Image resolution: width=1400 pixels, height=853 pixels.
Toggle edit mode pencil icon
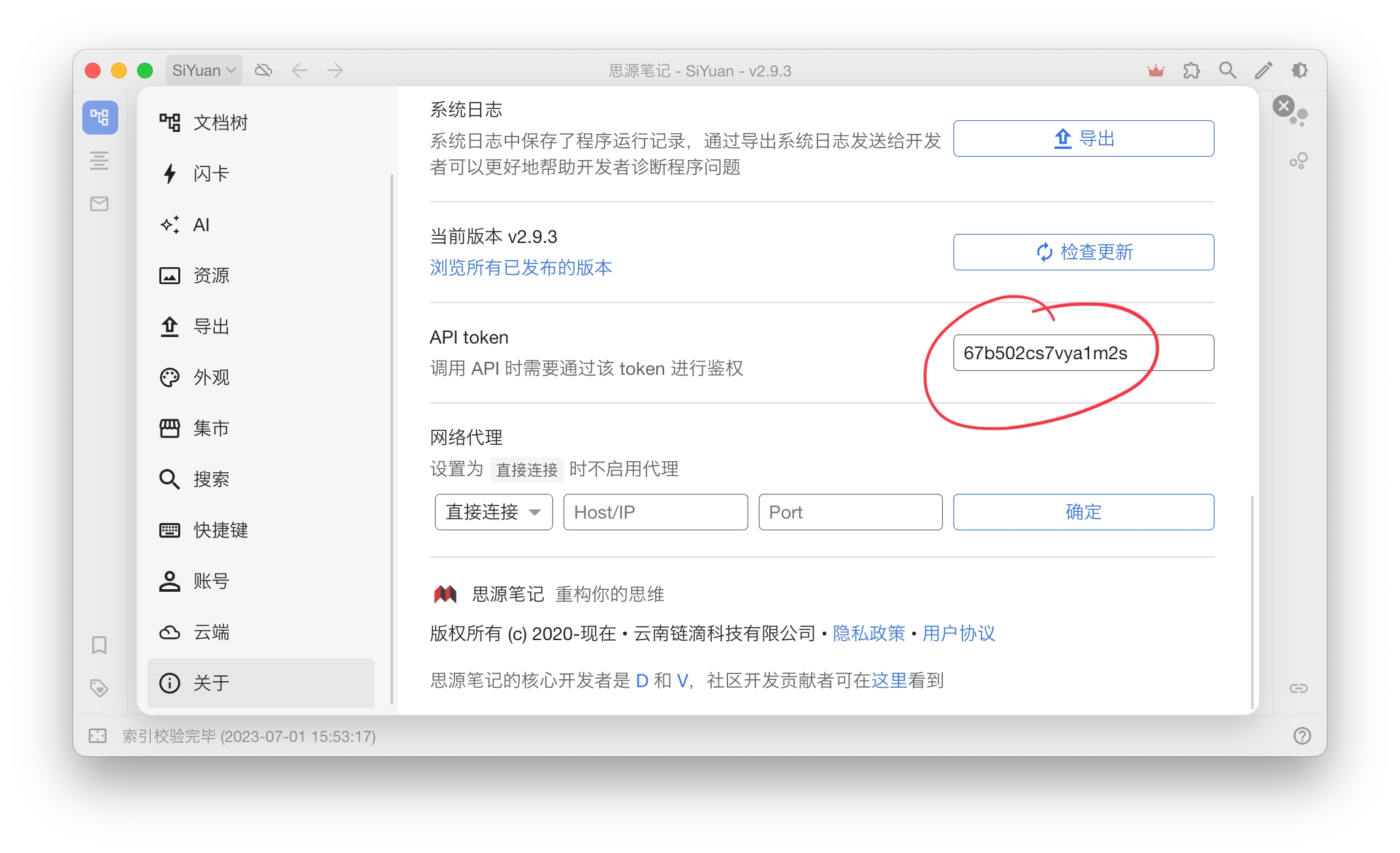pos(1264,71)
